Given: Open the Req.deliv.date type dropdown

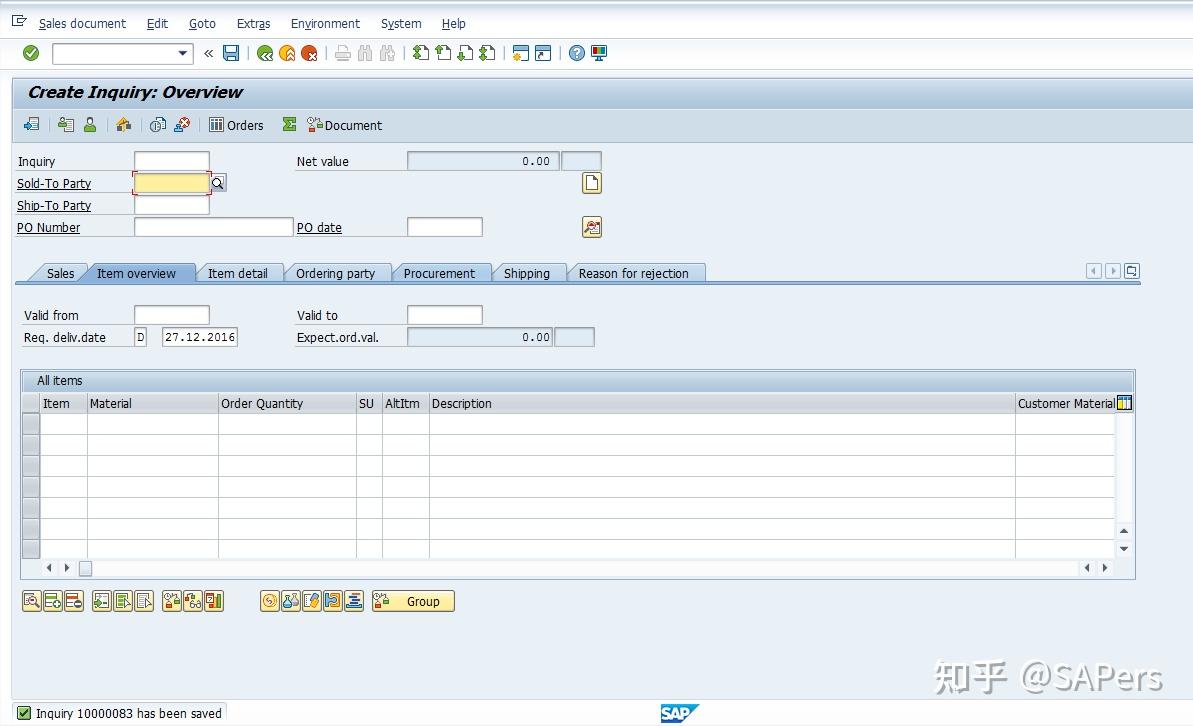Looking at the screenshot, I should (x=140, y=337).
